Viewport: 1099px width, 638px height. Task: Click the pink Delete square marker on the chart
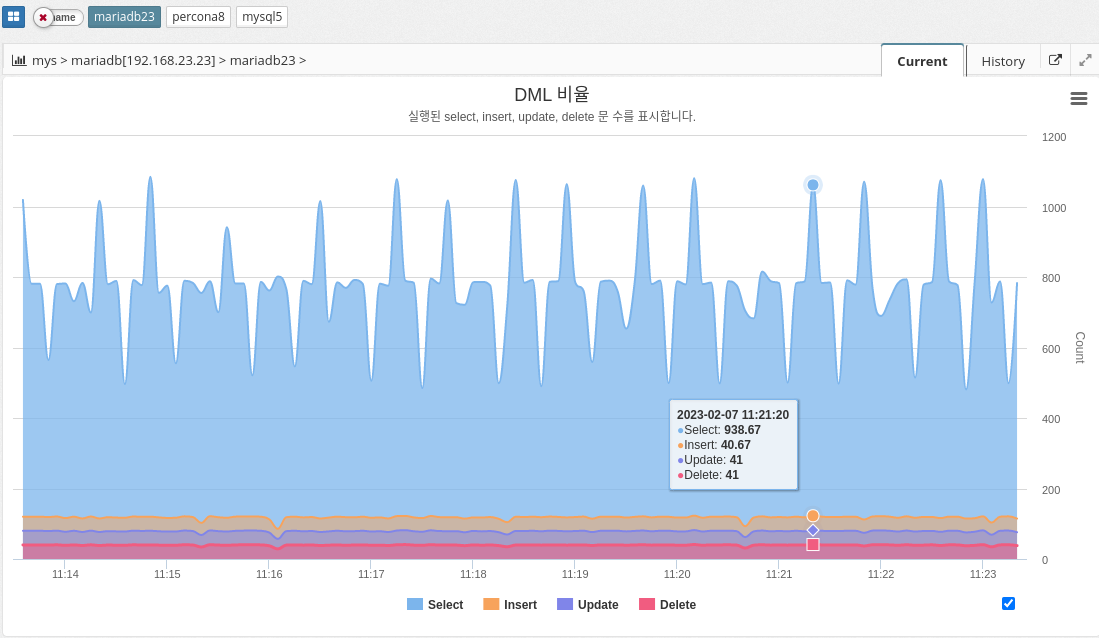(x=813, y=544)
